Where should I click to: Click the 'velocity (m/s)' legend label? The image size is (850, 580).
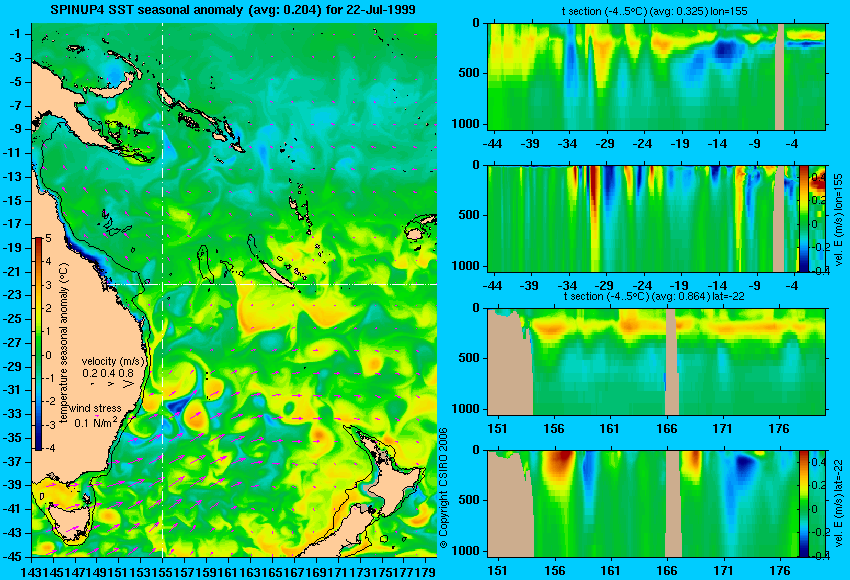tap(113, 361)
